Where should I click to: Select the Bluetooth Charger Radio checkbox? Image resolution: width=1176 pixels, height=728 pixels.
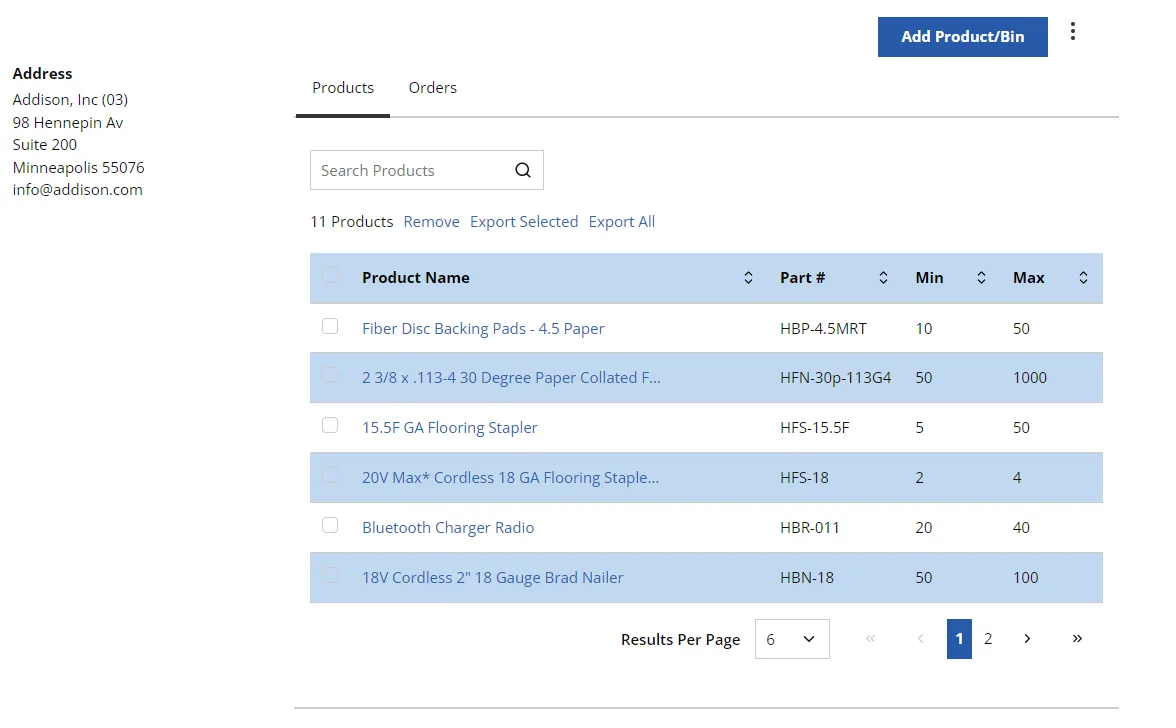[330, 525]
